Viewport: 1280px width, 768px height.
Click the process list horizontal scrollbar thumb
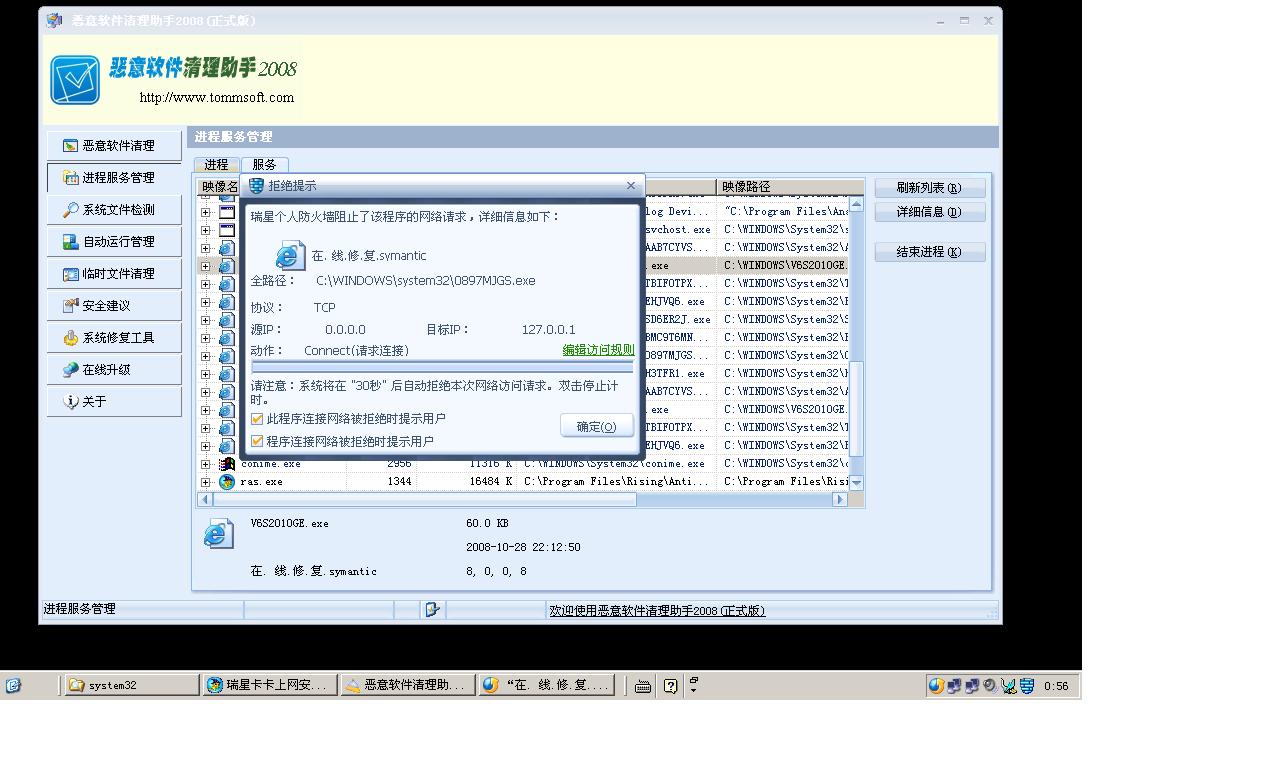(x=424, y=499)
